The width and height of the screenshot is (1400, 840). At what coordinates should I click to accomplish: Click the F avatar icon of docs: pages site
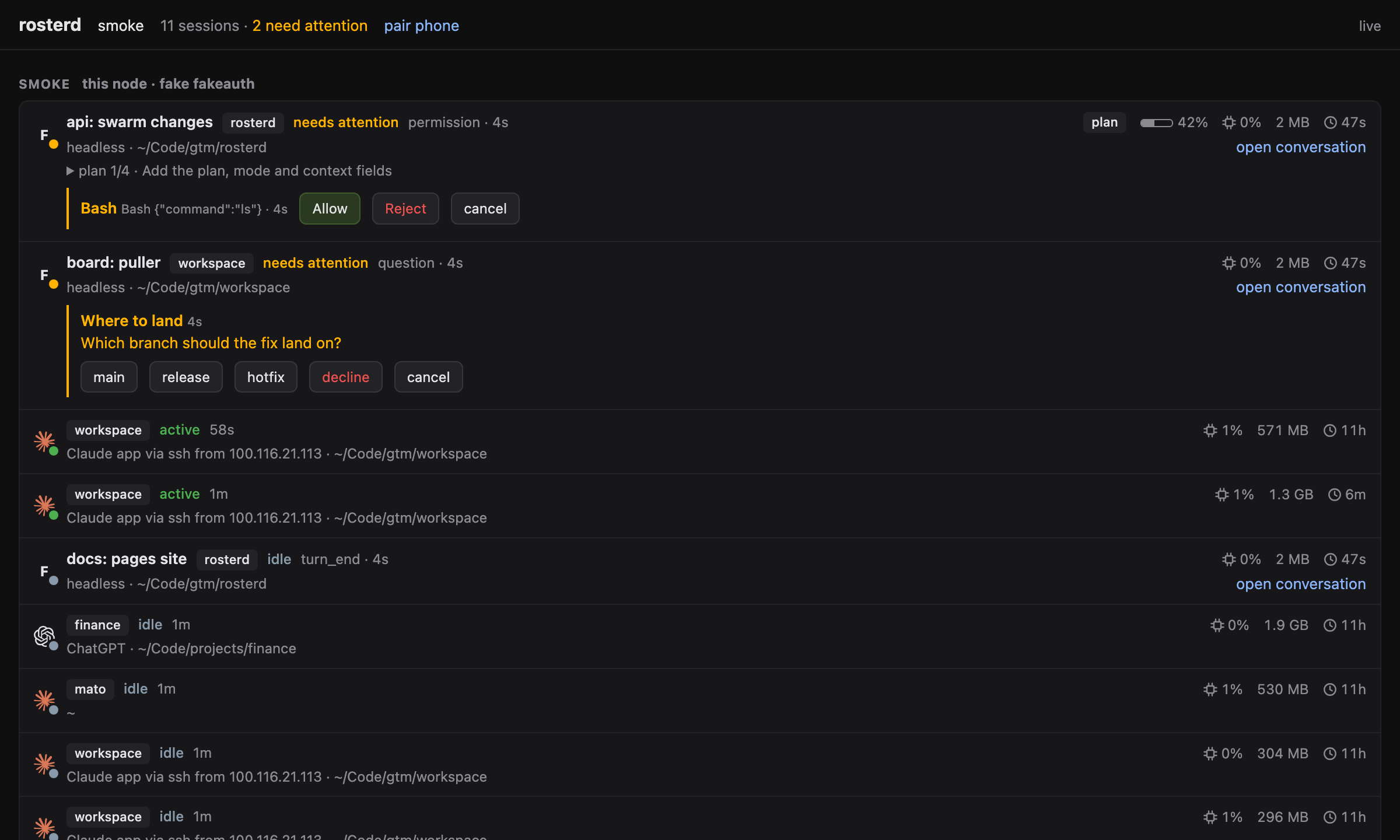44,572
